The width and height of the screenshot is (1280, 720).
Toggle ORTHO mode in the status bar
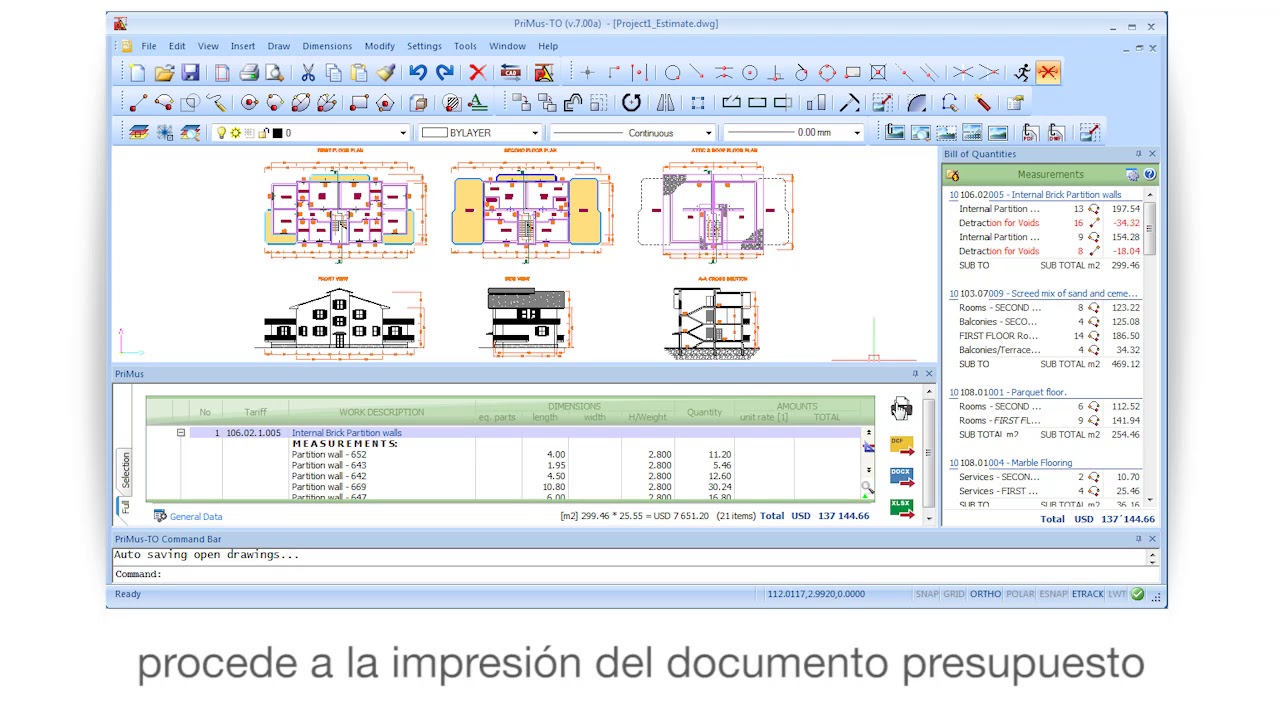coord(985,594)
